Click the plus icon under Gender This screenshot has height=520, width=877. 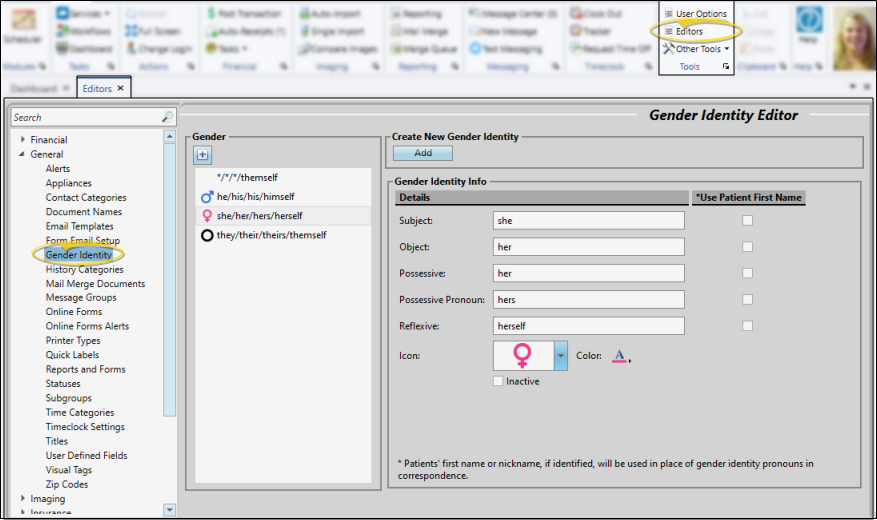[202, 155]
